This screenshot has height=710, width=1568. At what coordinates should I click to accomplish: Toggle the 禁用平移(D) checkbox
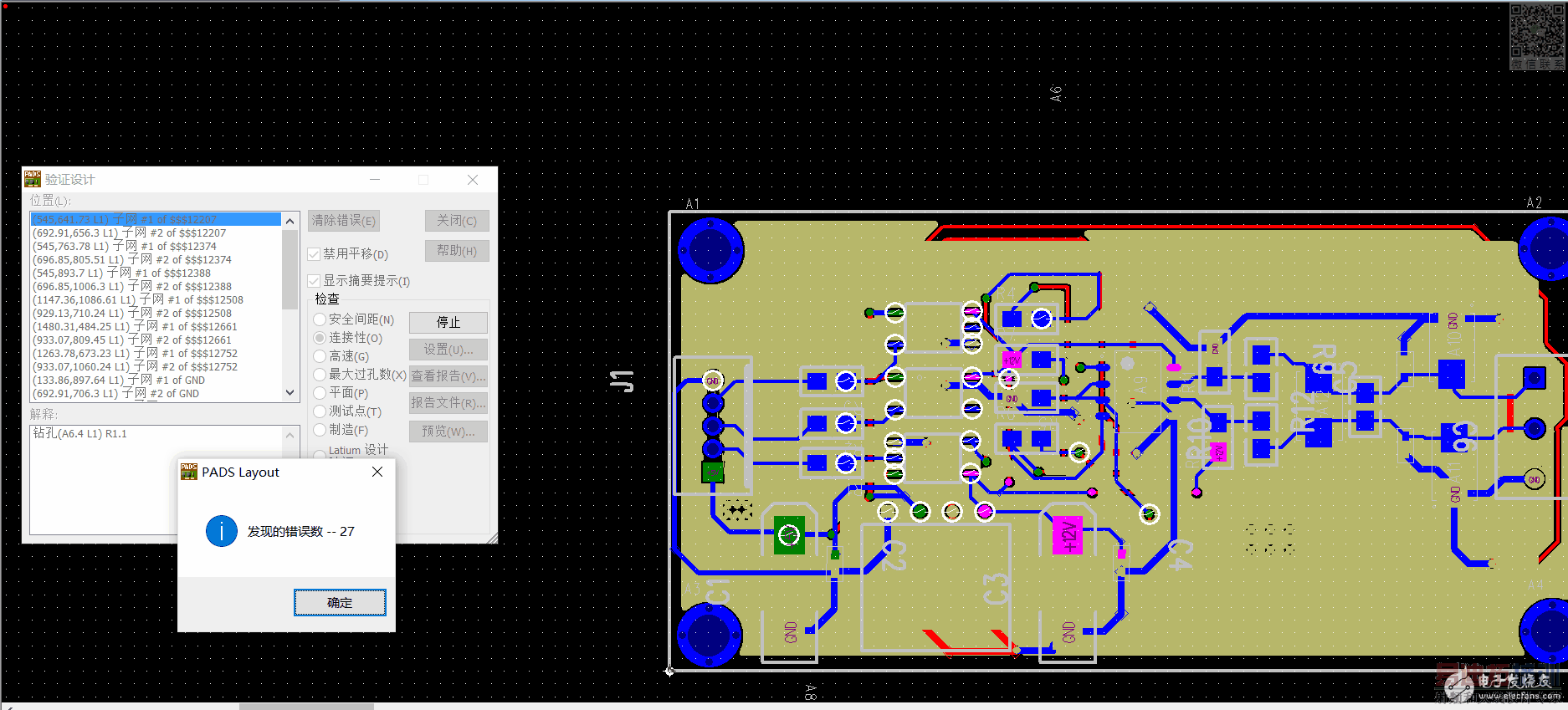click(x=314, y=254)
